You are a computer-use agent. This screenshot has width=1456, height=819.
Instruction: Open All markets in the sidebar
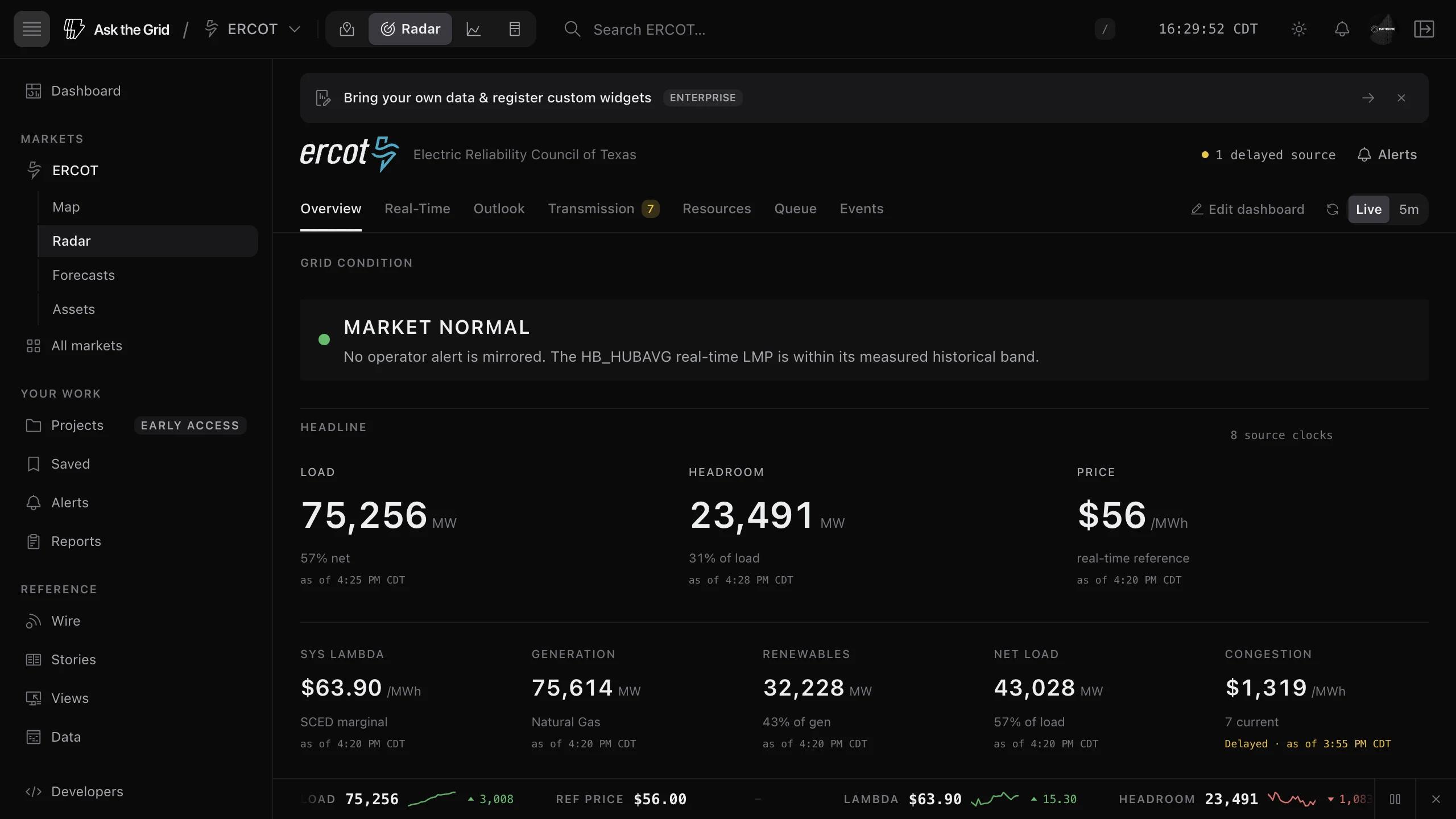(136, 346)
